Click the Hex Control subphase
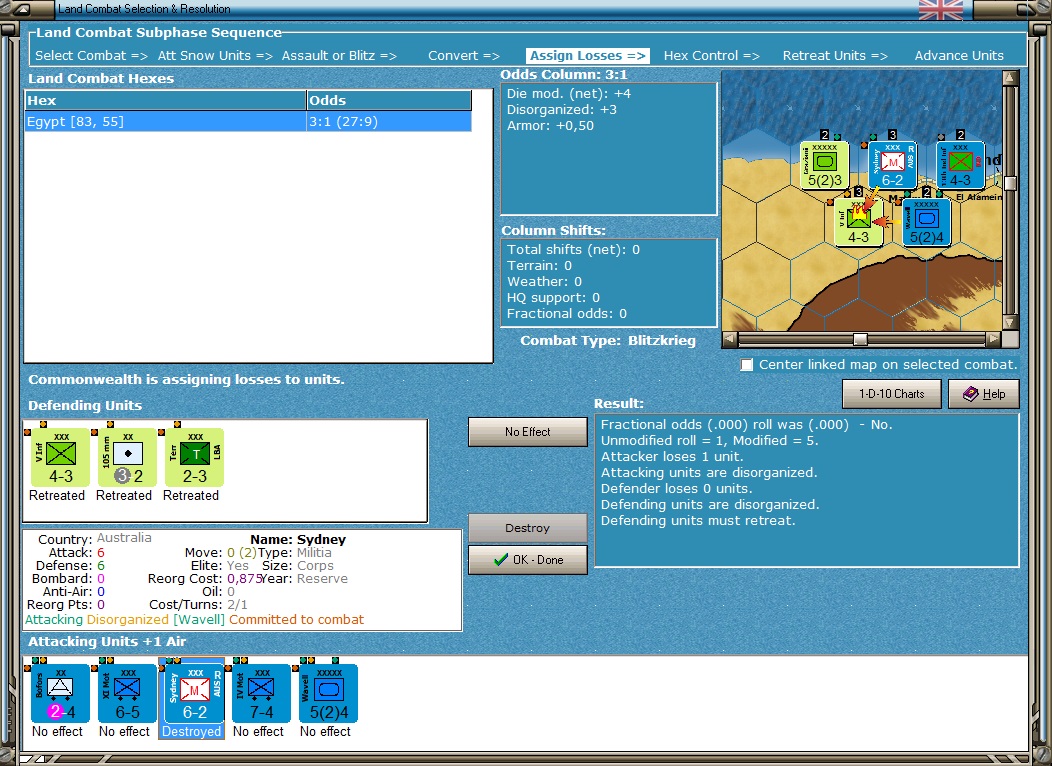The height and width of the screenshot is (766, 1052). point(712,56)
